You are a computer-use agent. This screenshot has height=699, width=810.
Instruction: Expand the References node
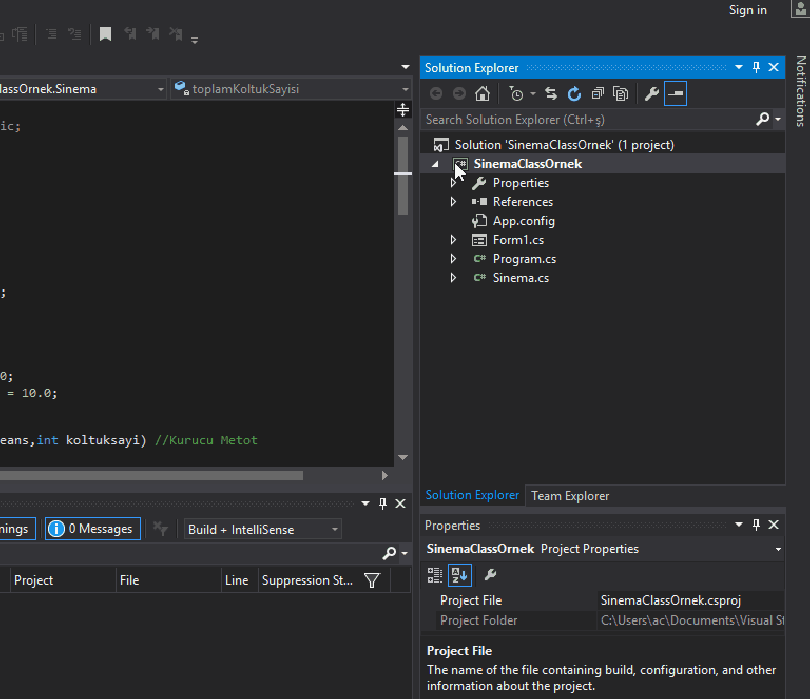point(453,202)
